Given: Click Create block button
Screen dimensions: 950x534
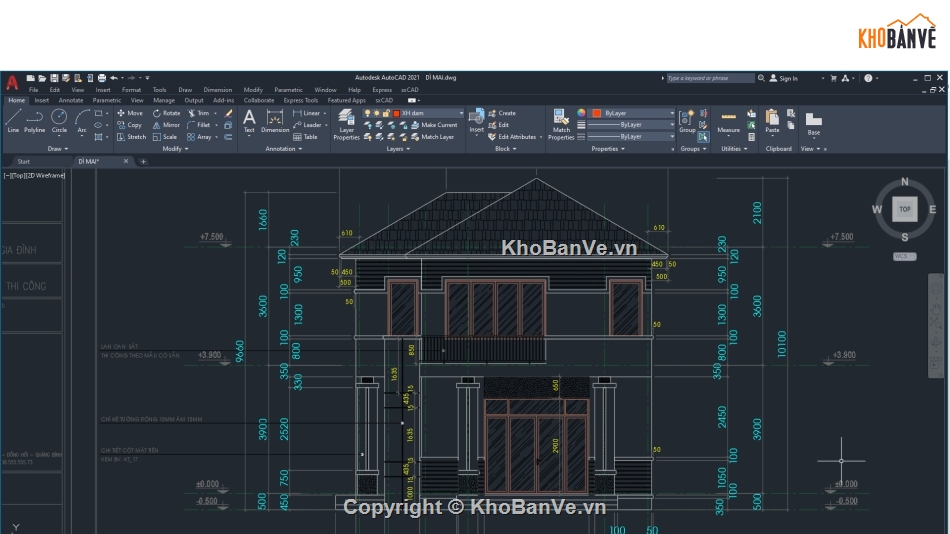Looking at the screenshot, I should coord(502,113).
